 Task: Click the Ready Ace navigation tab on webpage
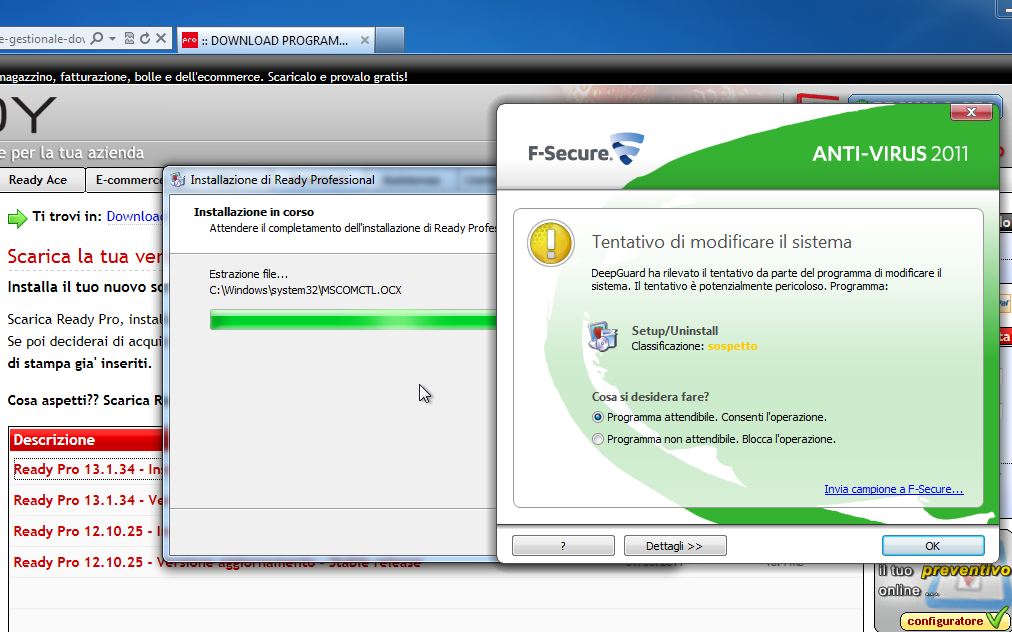click(39, 180)
